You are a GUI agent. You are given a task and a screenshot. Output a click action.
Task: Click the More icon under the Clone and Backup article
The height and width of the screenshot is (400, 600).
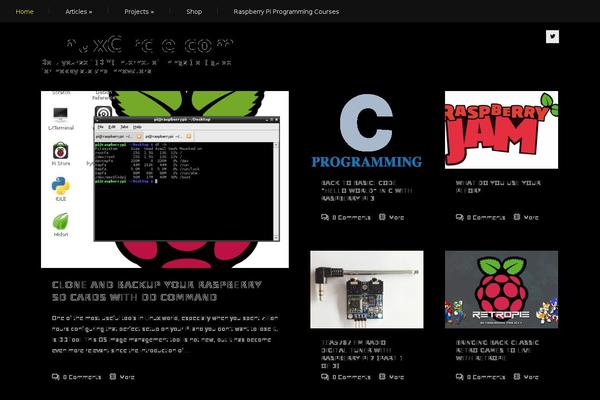113,376
